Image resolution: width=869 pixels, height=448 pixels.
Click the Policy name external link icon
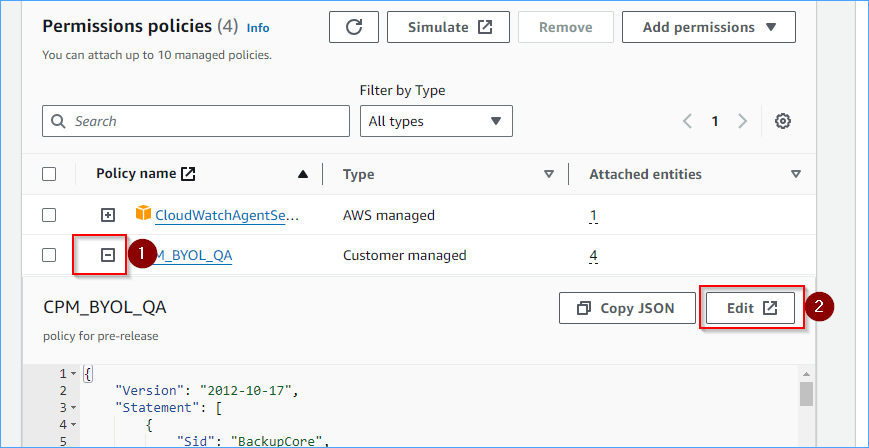[x=188, y=174]
